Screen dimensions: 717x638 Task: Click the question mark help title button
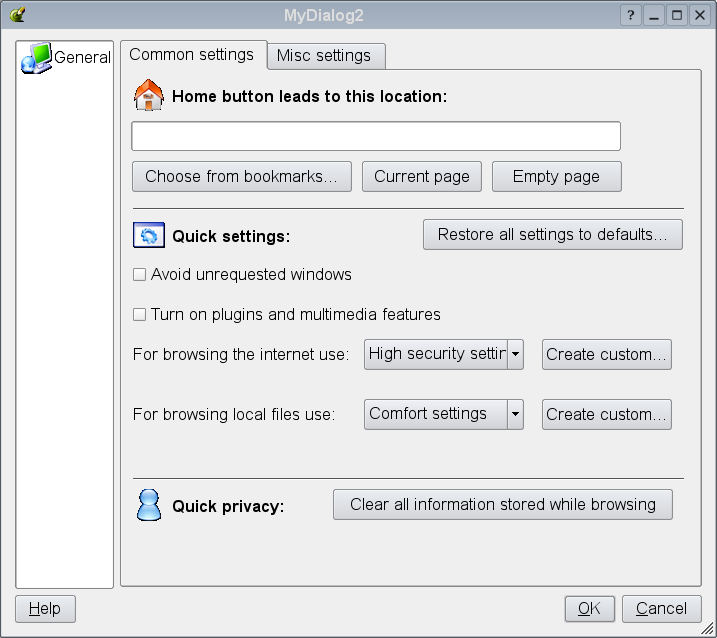pyautogui.click(x=631, y=16)
